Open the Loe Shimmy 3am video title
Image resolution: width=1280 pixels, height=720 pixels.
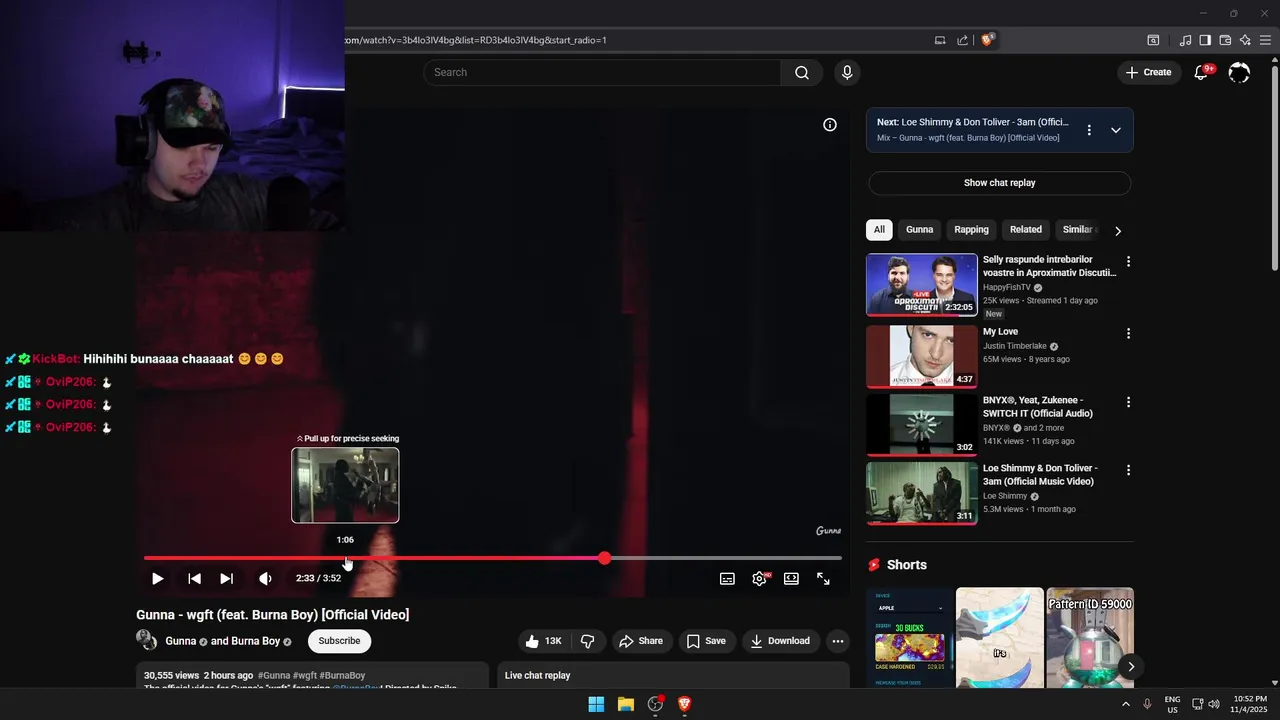[x=1040, y=475]
